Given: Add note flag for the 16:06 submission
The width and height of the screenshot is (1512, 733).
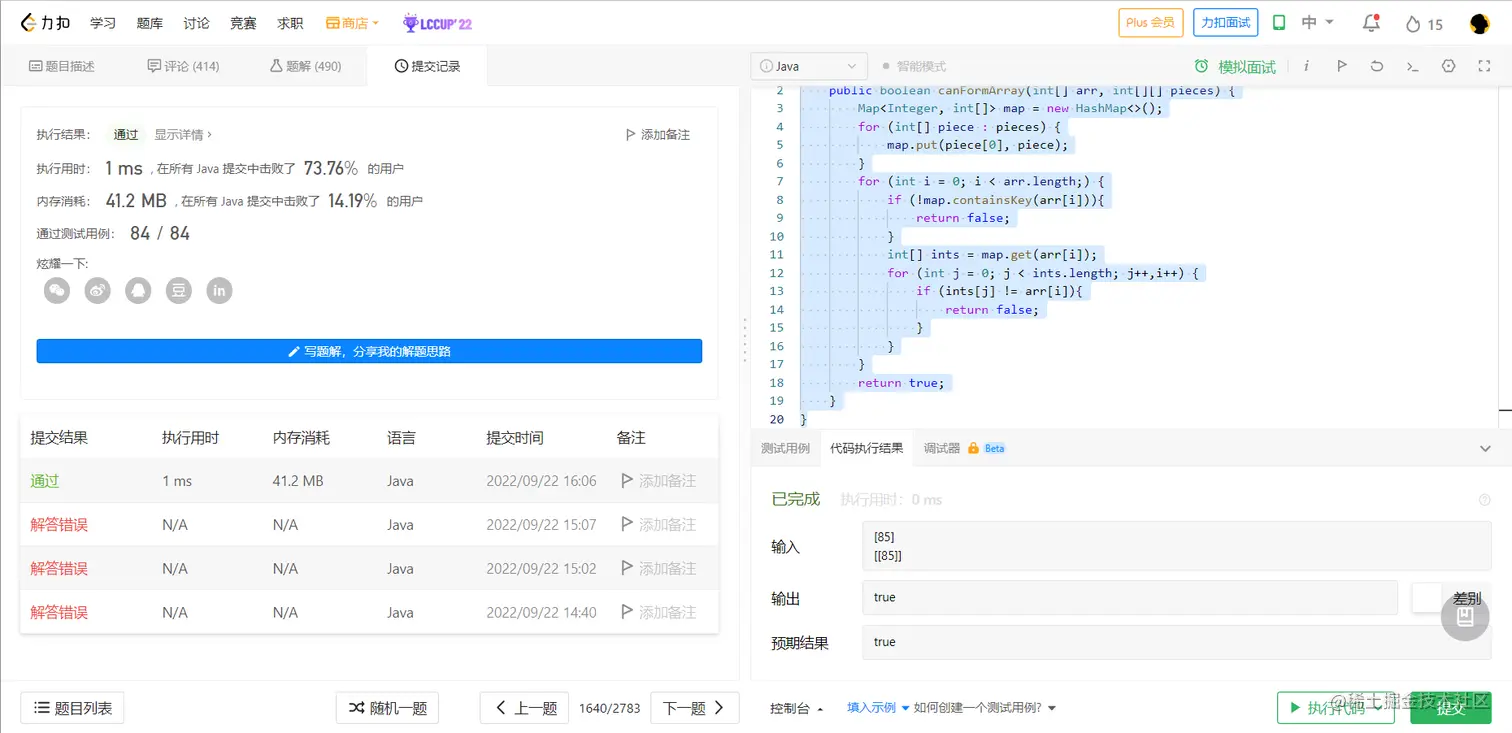Looking at the screenshot, I should tap(658, 481).
